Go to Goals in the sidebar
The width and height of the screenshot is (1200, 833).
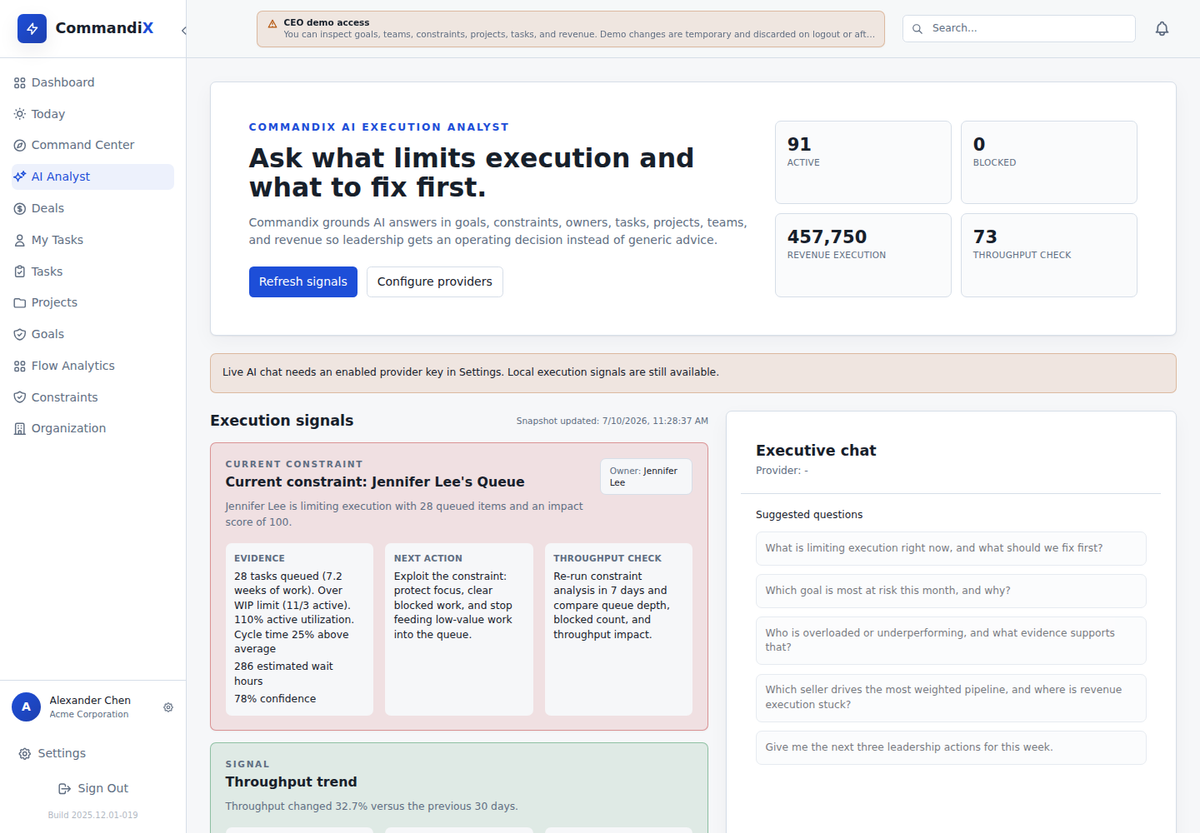(x=92, y=334)
